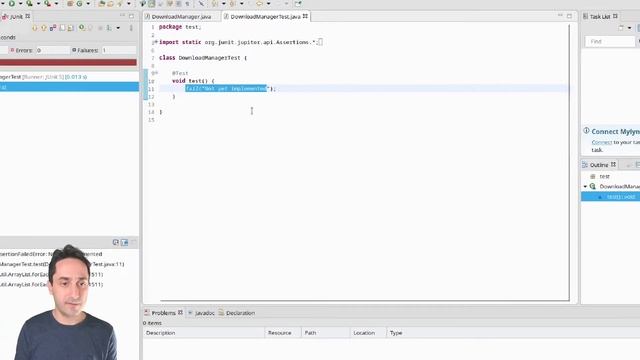640x360 pixels.
Task: Toggle JUnit Scroll Lock icon
Action: (x=62, y=28)
